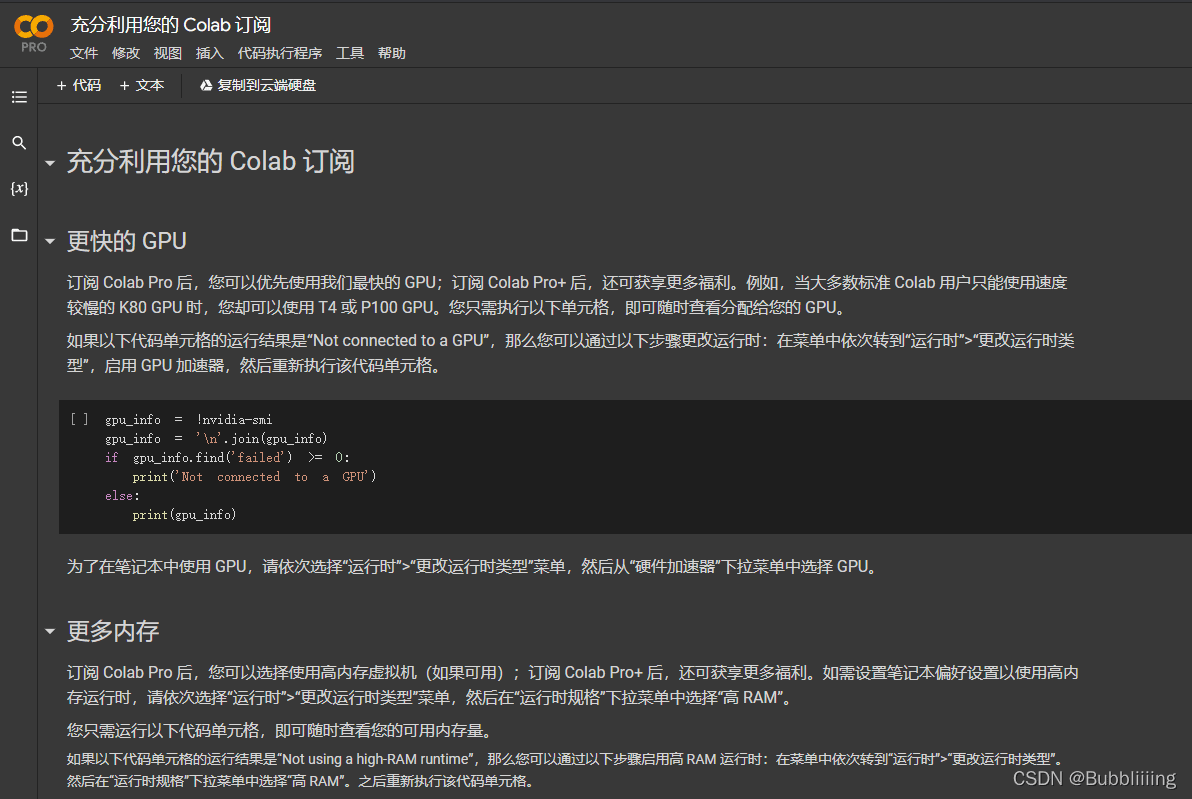Open the variables {x} panel

(x=19, y=189)
